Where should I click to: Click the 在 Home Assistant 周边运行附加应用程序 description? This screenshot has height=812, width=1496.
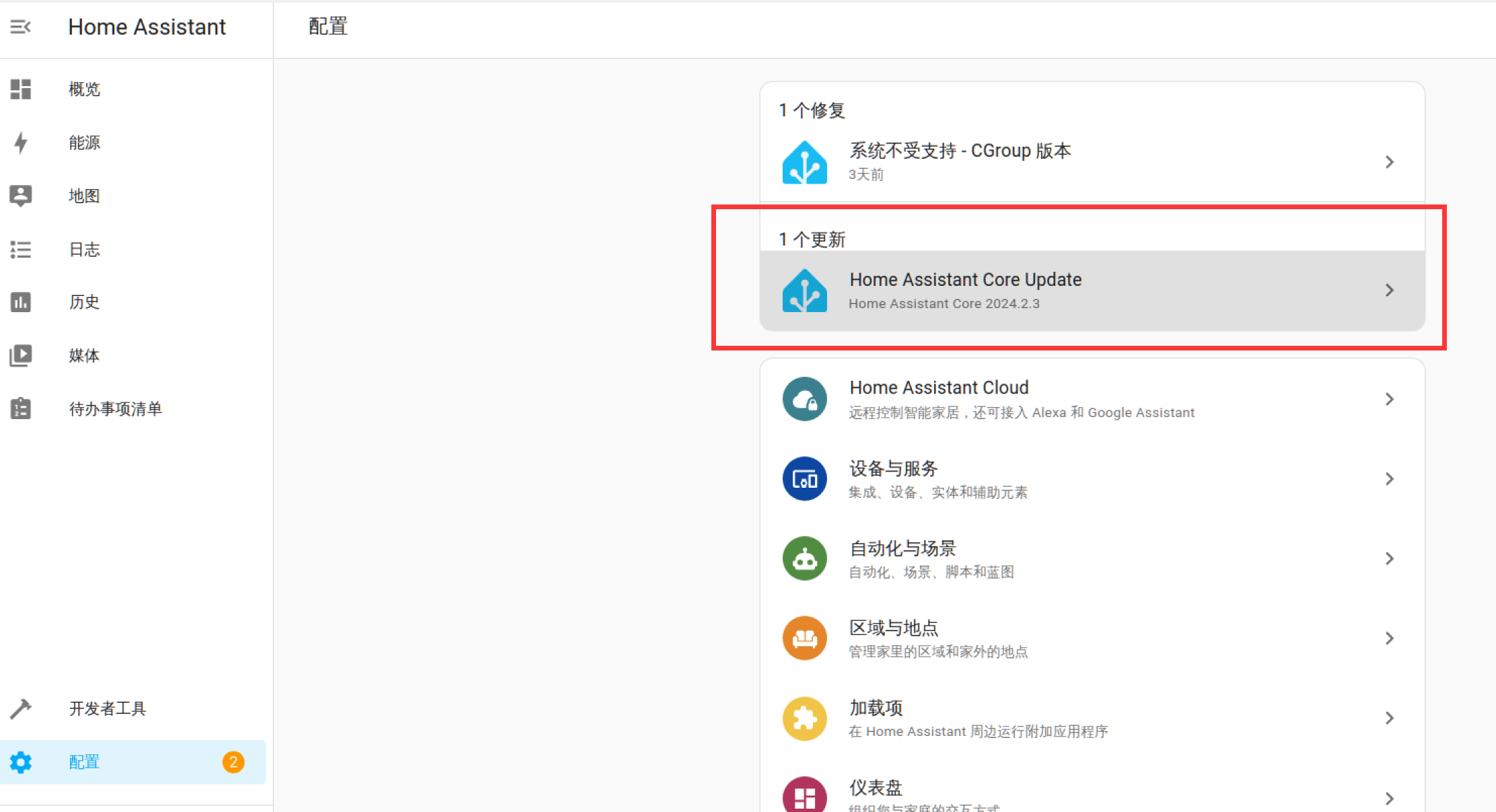click(x=978, y=731)
